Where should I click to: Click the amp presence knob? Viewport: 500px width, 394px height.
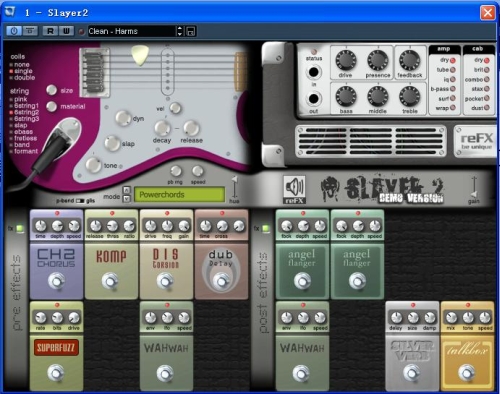pyautogui.click(x=378, y=60)
